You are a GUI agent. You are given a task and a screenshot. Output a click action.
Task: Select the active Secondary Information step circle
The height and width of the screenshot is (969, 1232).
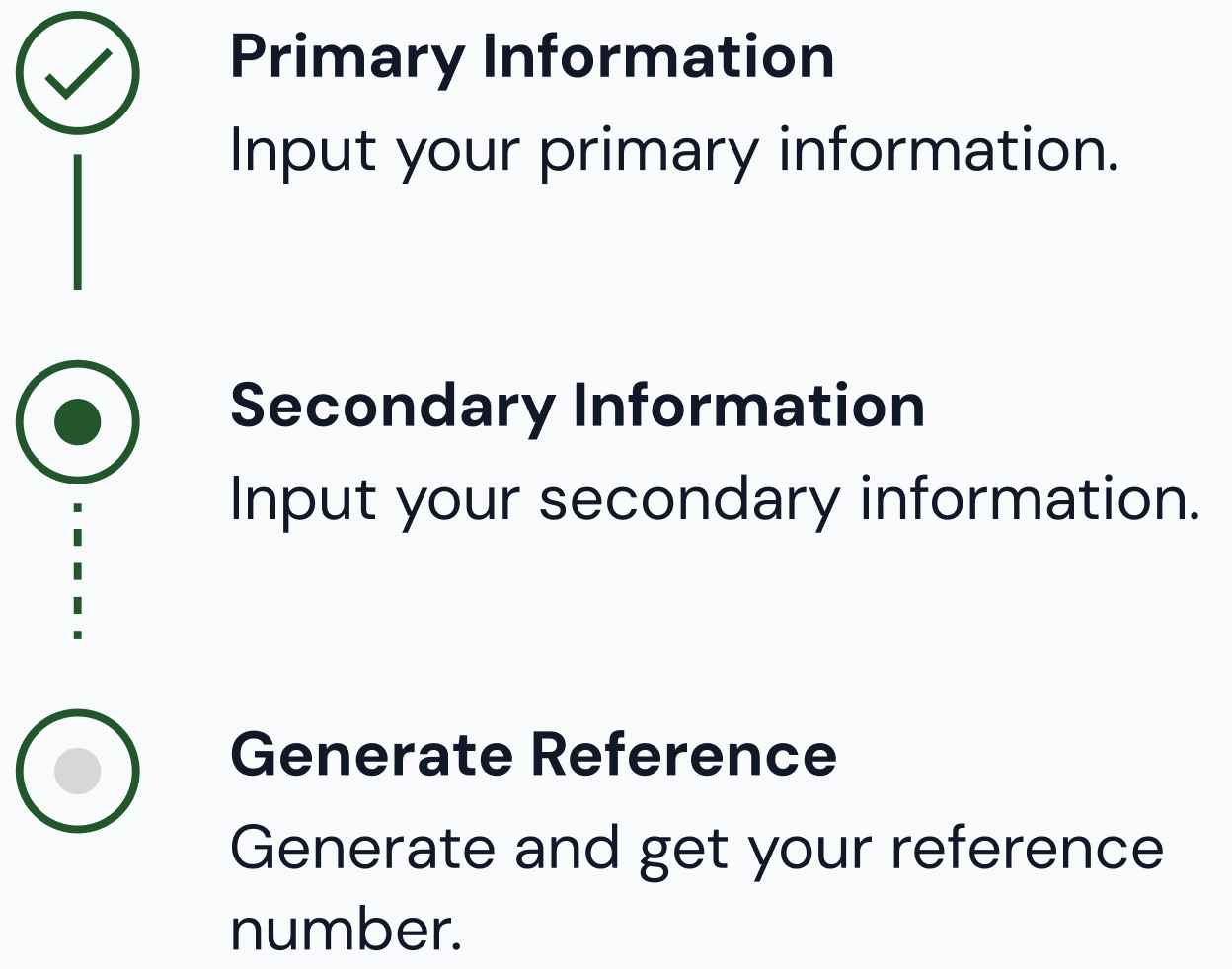click(78, 421)
